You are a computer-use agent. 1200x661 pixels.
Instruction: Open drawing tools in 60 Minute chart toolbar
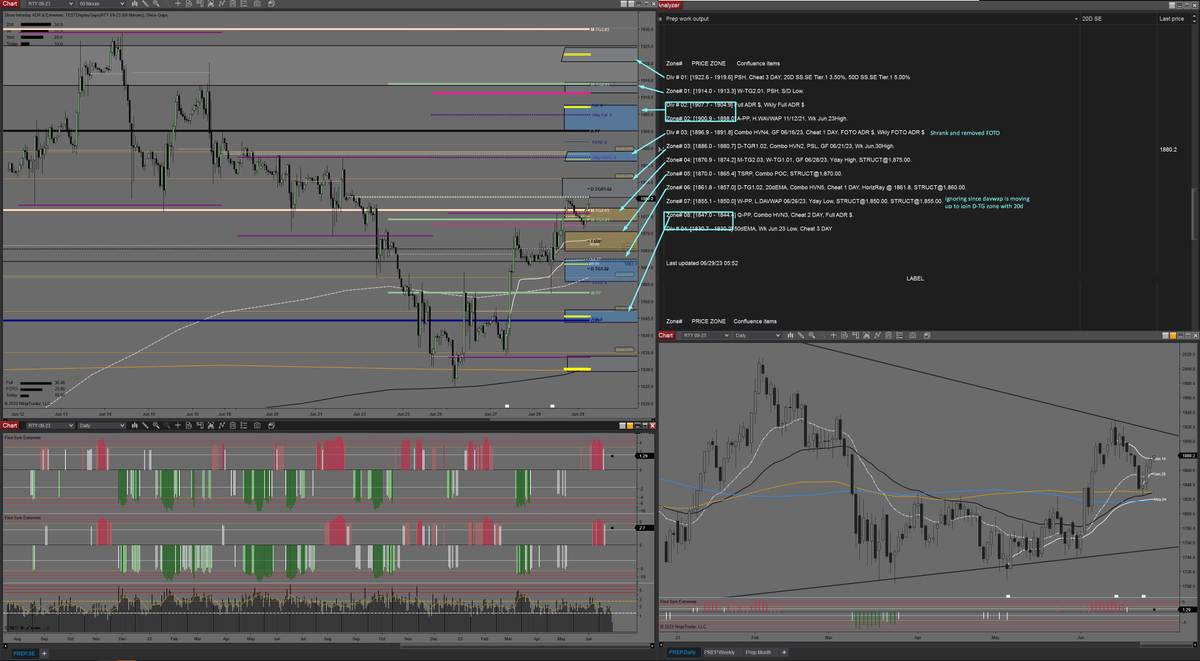[145, 6]
